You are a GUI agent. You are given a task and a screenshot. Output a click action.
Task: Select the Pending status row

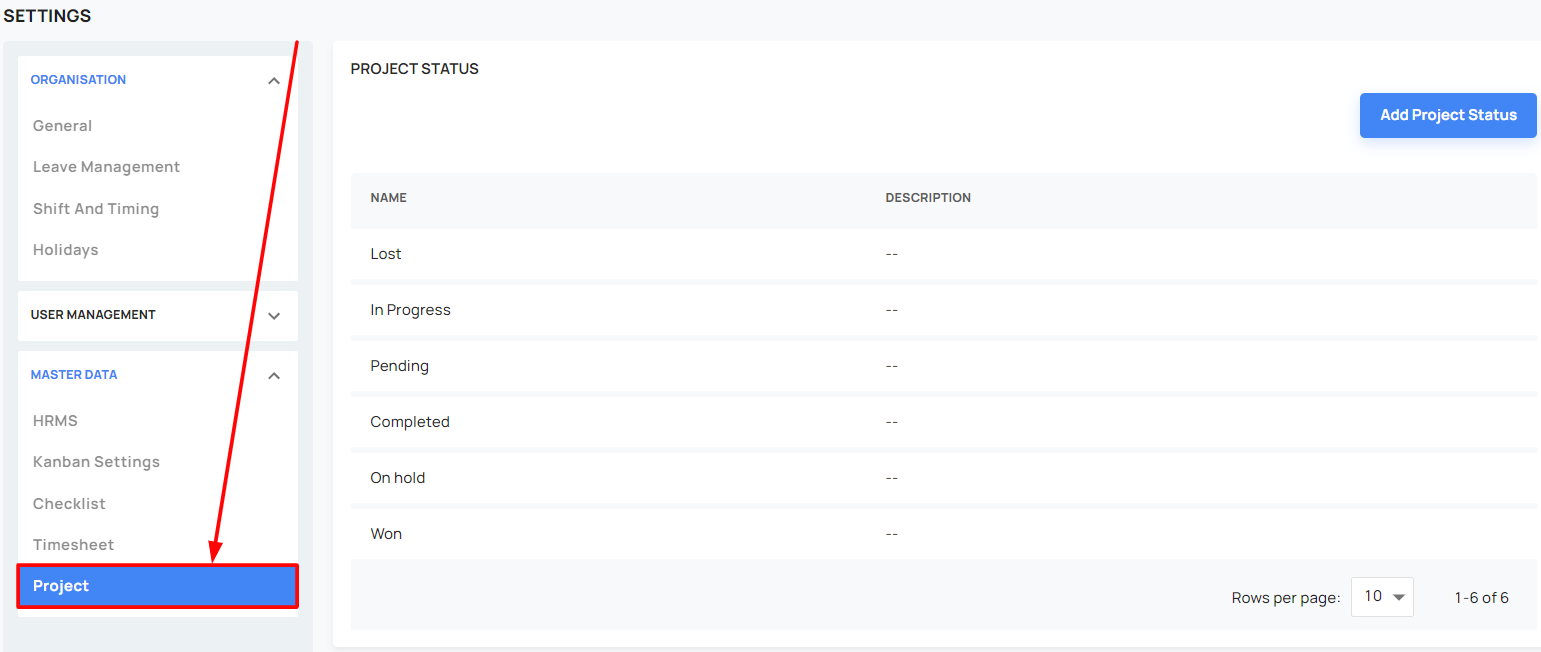(943, 366)
